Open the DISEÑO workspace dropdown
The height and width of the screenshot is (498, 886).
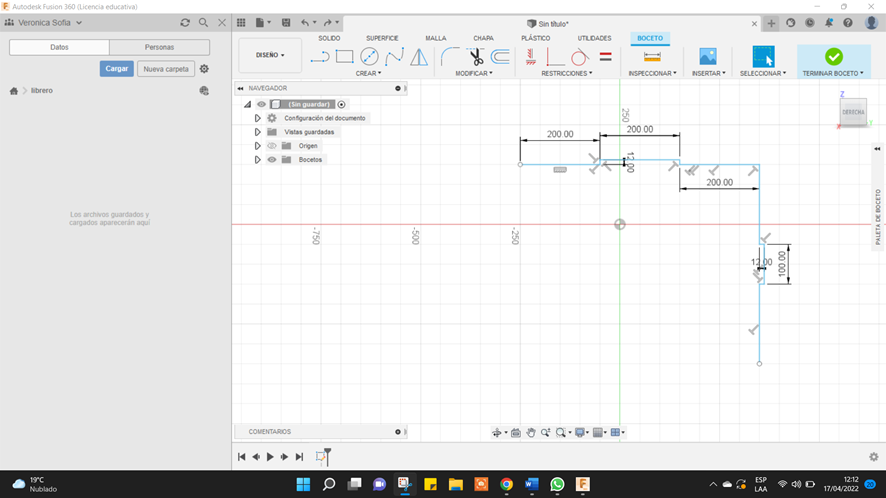pyautogui.click(x=270, y=55)
